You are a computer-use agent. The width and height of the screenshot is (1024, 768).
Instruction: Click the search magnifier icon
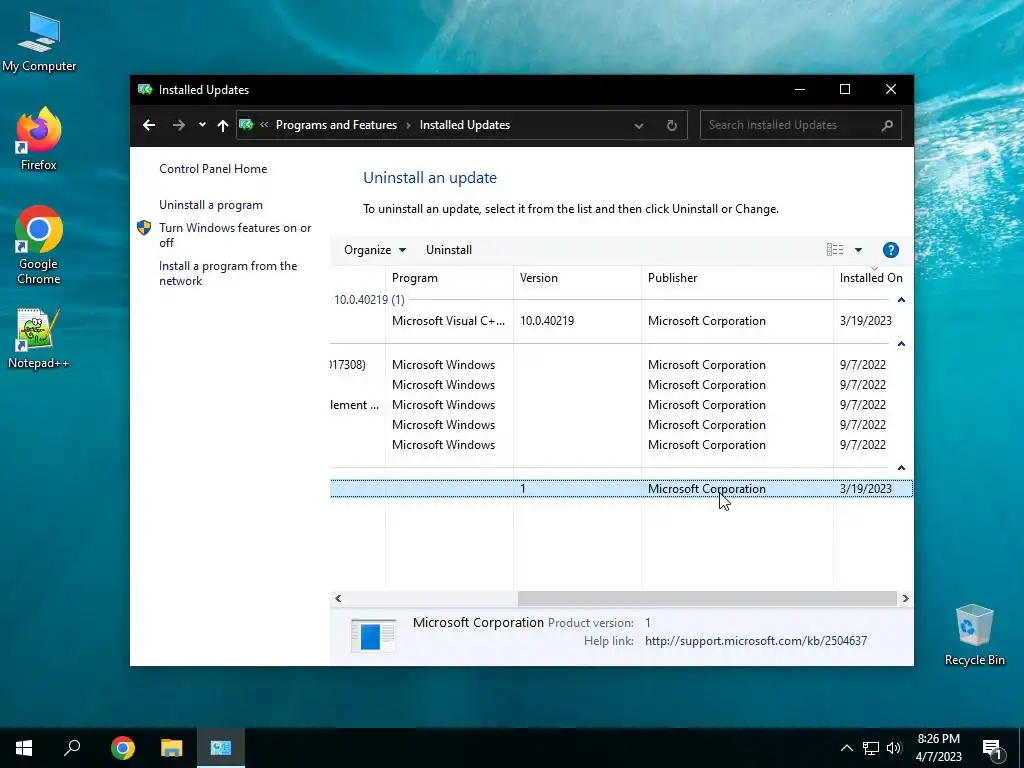[886, 125]
